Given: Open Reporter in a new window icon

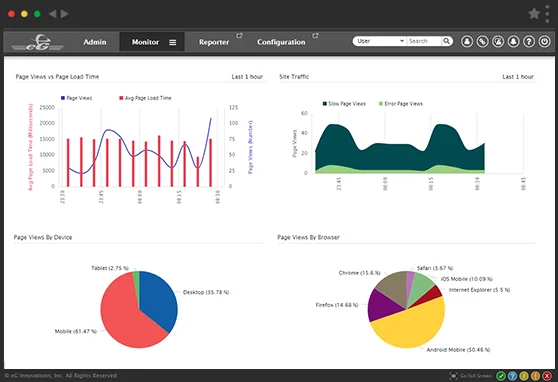Looking at the screenshot, I should [239, 36].
